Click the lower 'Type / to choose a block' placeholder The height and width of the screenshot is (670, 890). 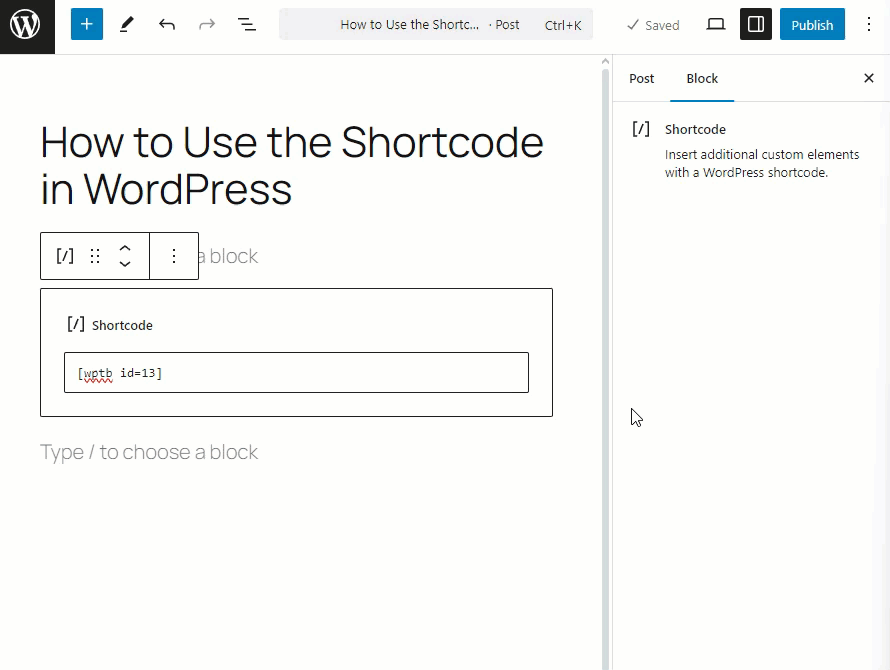pyautogui.click(x=149, y=452)
